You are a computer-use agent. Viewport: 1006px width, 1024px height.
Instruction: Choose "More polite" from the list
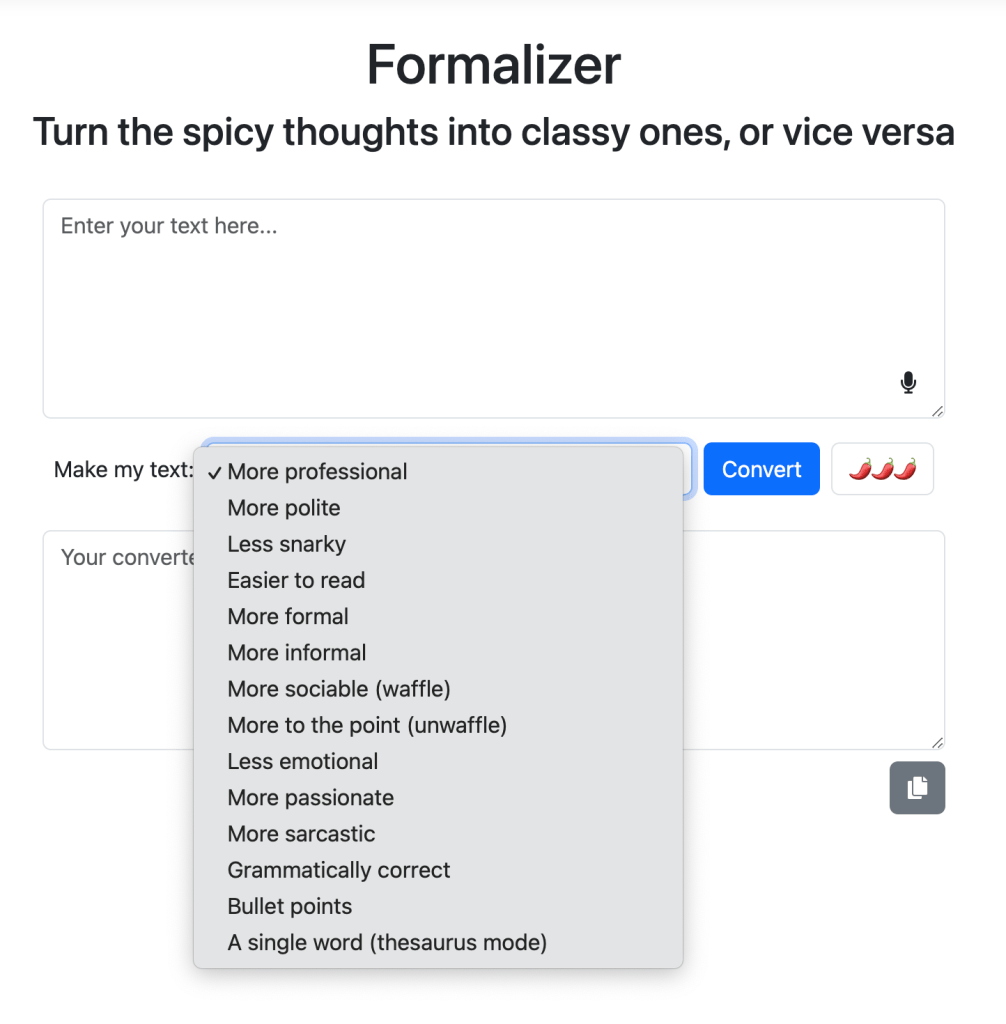coord(284,508)
